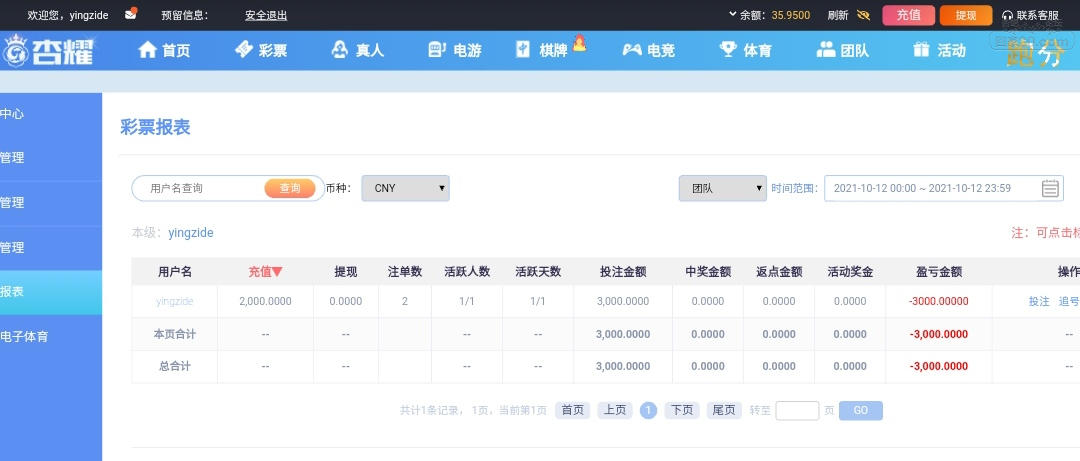Click the 盈亏金额 column header
Viewport: 1080px width, 461px height.
939,272
